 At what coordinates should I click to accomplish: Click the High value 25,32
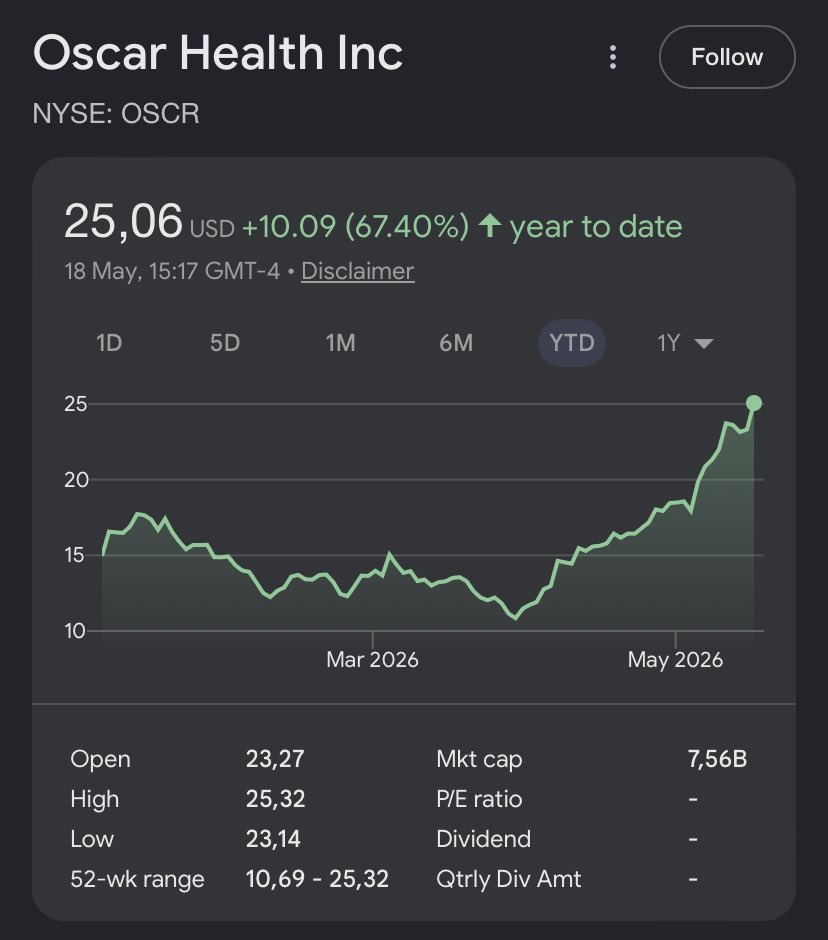(275, 799)
